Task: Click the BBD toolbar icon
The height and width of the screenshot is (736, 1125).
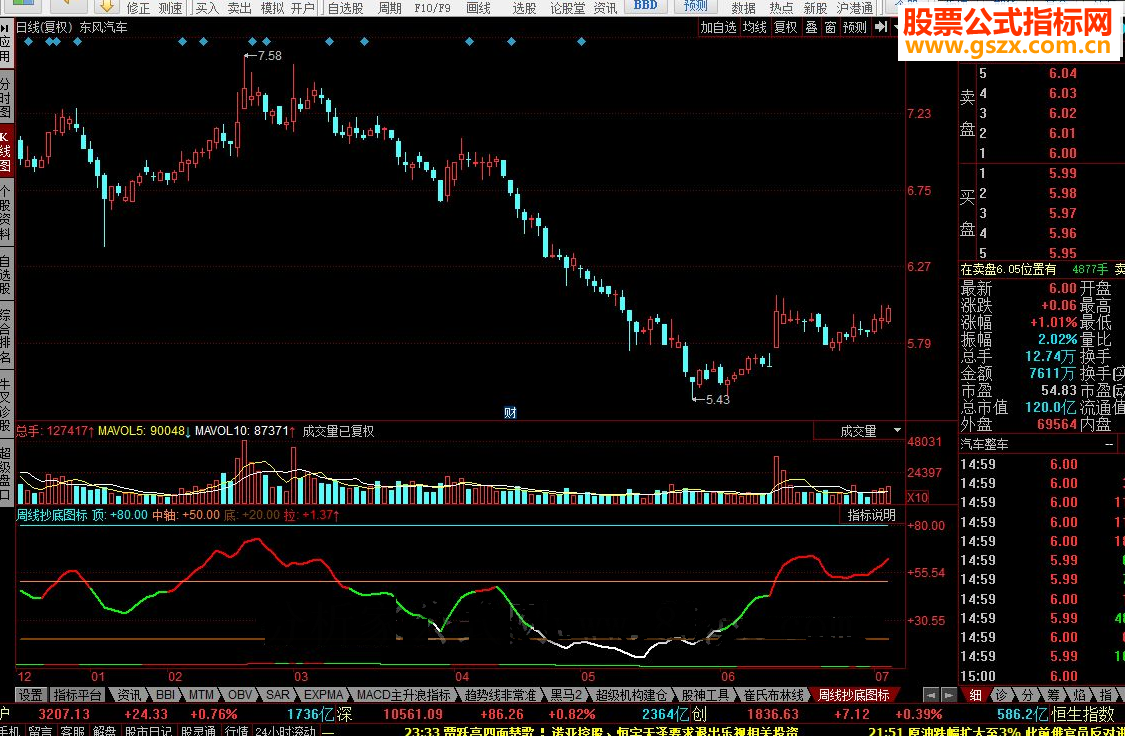Action: pos(646,7)
